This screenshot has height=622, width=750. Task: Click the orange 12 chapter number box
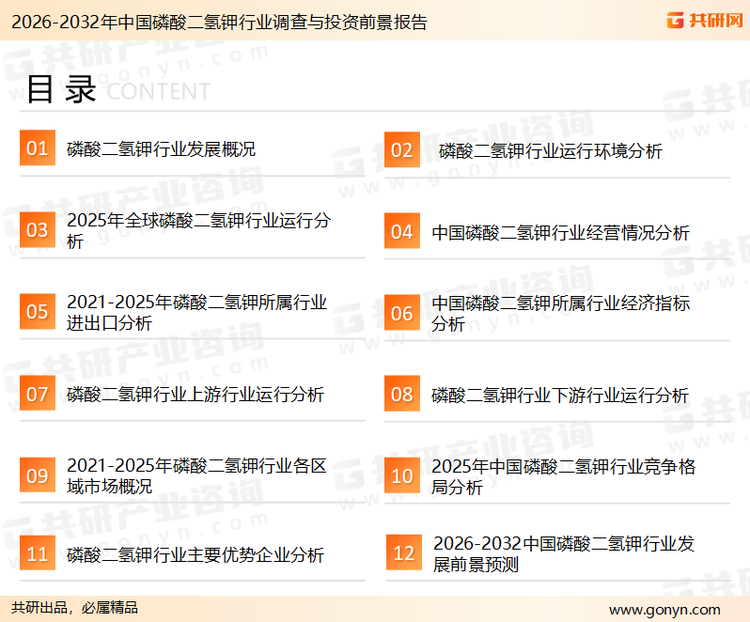pyautogui.click(x=404, y=553)
